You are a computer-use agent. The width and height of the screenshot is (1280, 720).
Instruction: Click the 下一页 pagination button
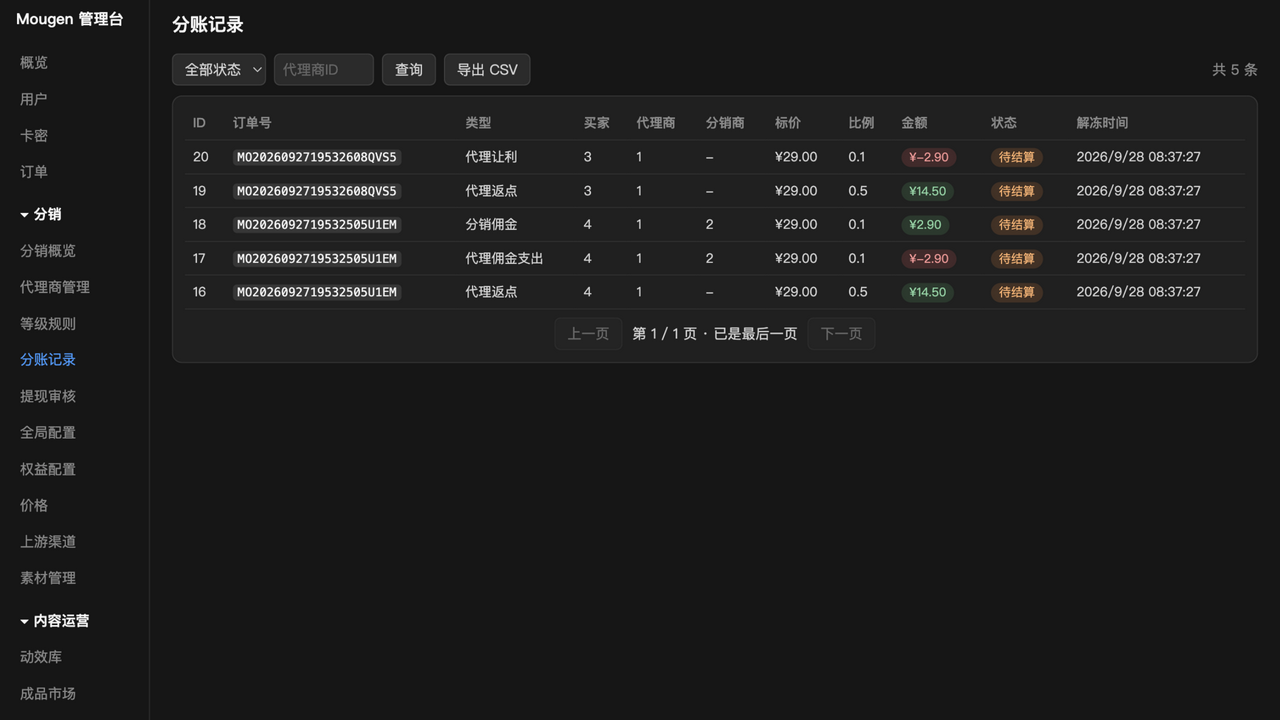(x=841, y=334)
